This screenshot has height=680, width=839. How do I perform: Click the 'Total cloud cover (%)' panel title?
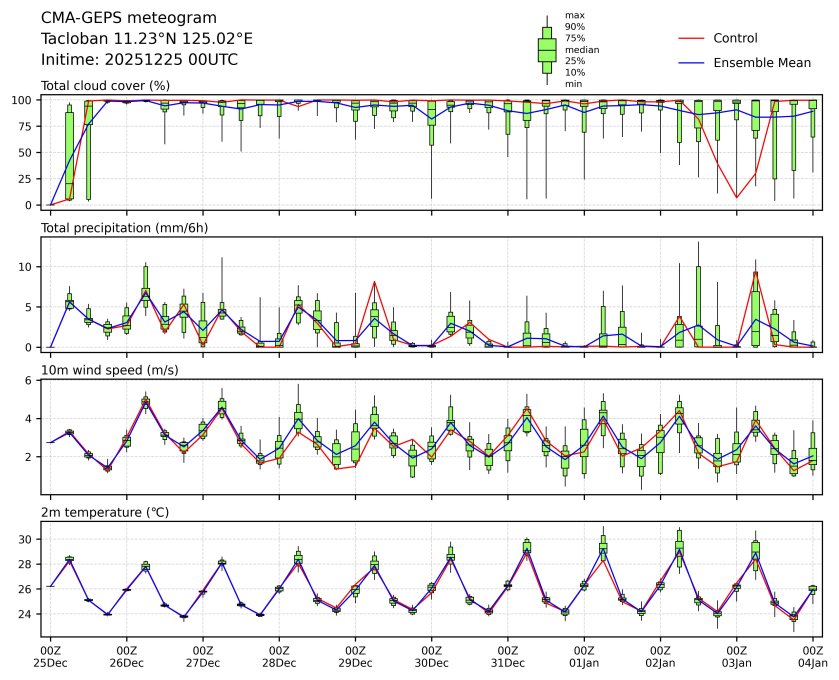tap(105, 86)
